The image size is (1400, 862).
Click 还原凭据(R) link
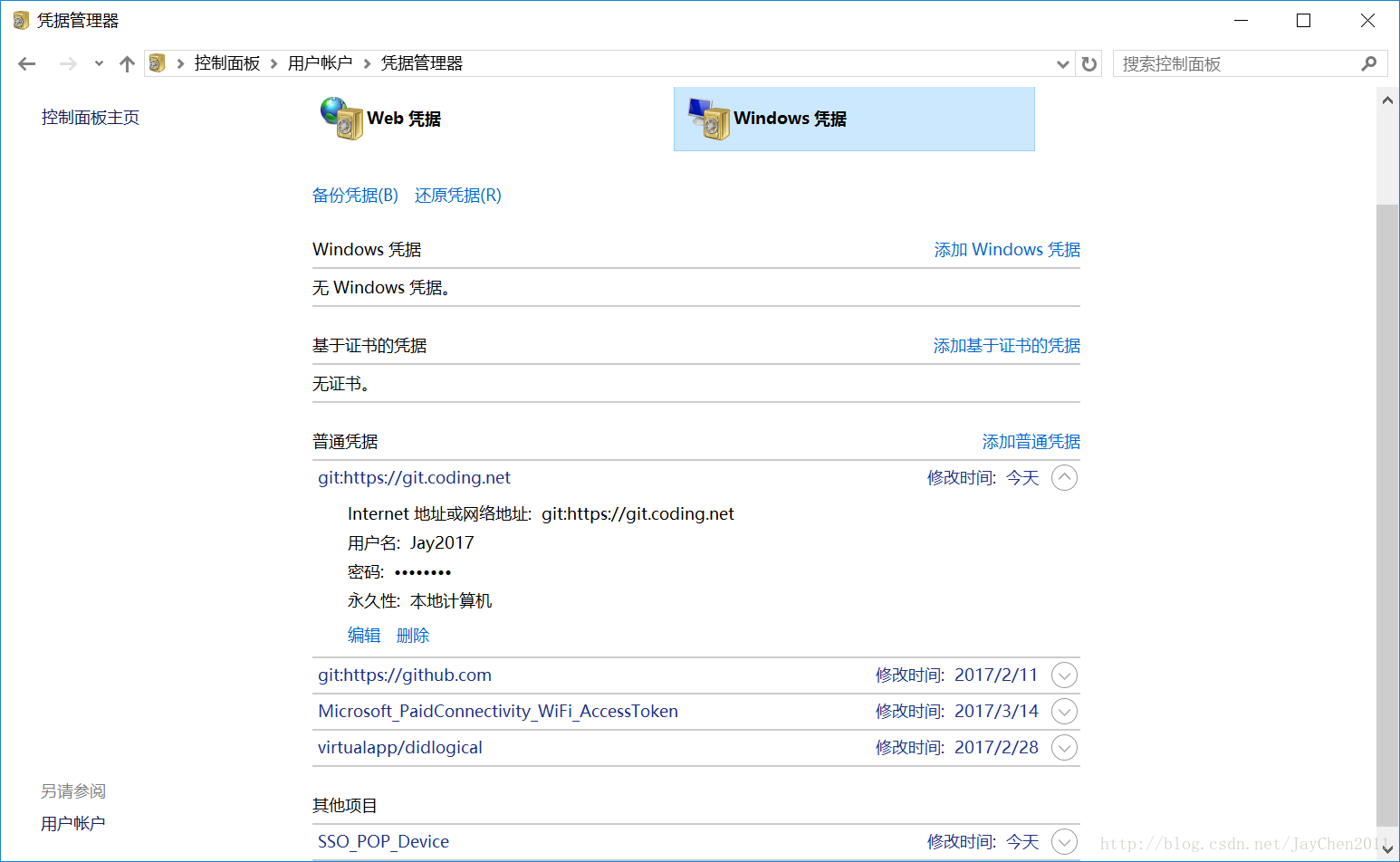pyautogui.click(x=458, y=196)
